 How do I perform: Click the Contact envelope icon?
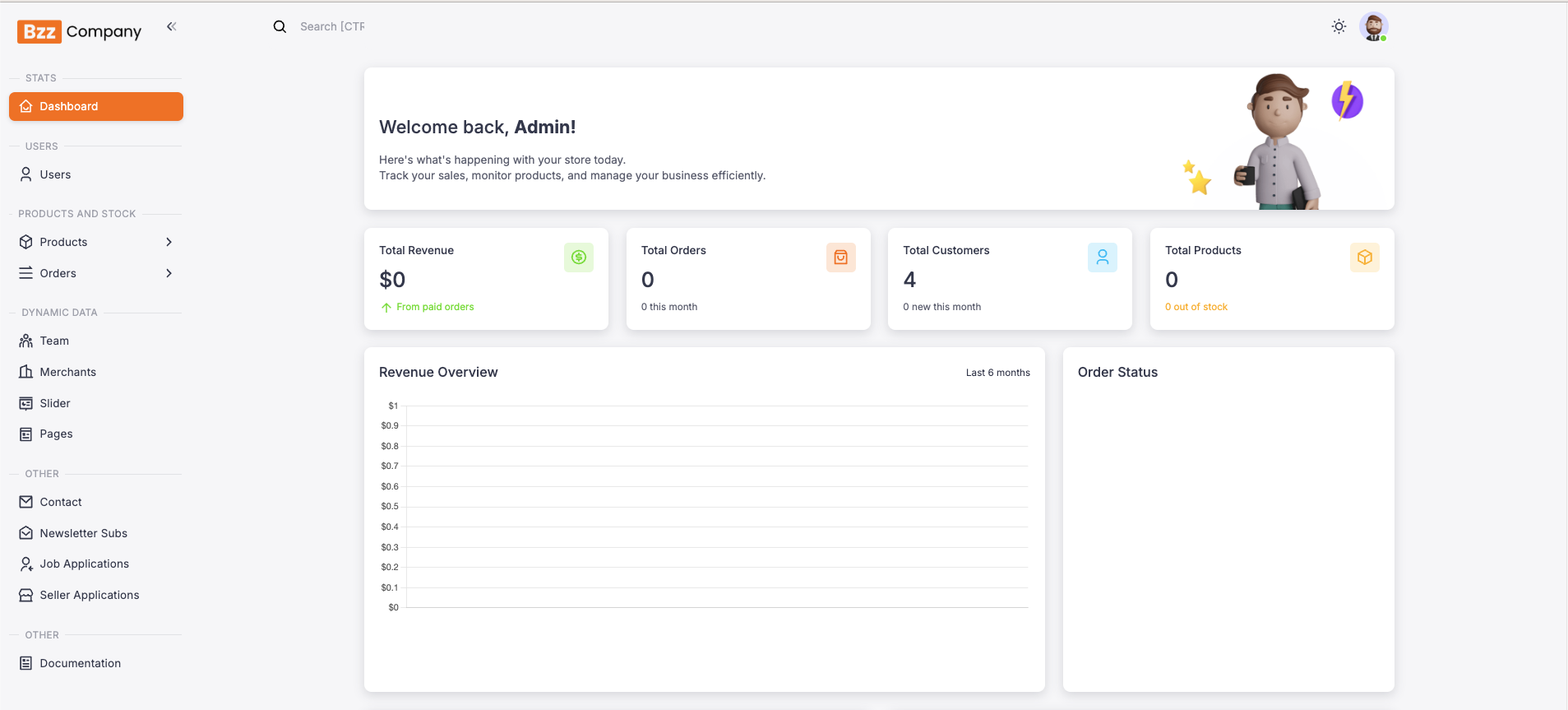(26, 502)
